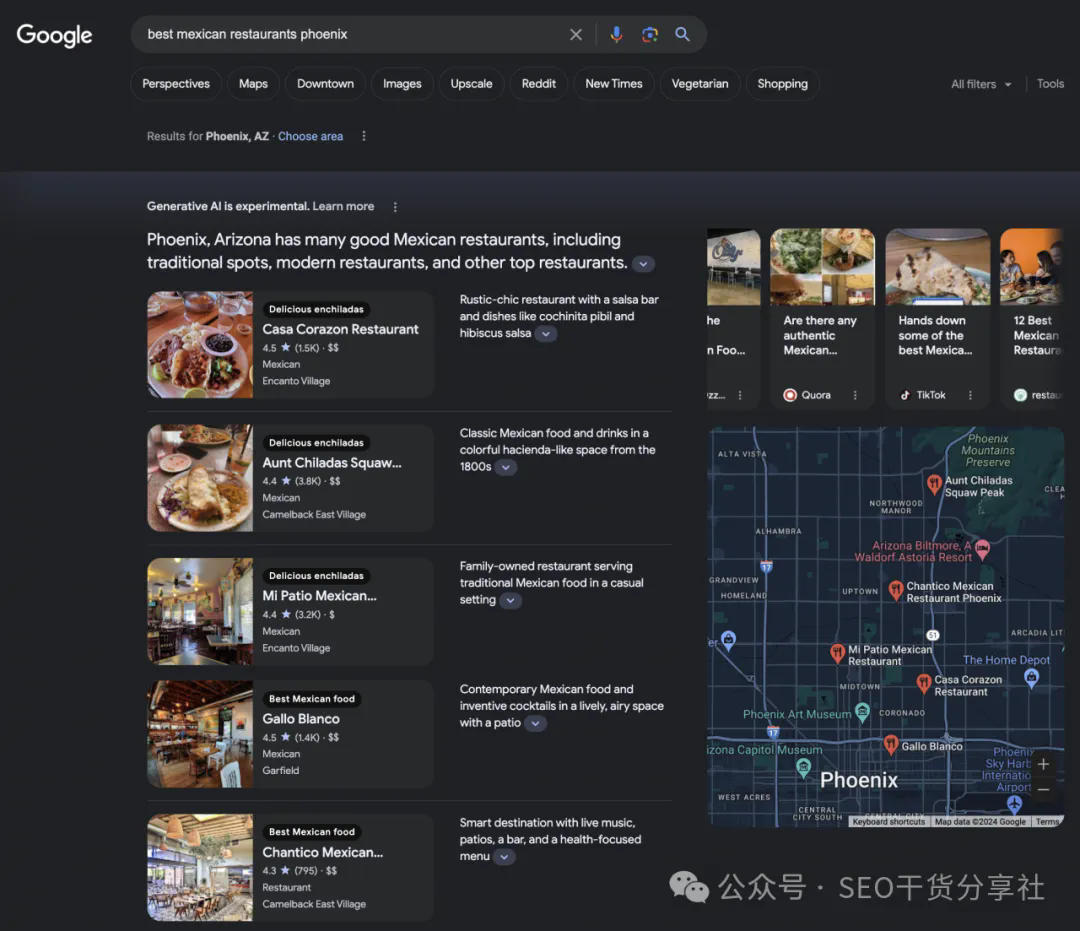Image resolution: width=1080 pixels, height=931 pixels.
Task: Click the Arizona Capitol Museum map marker
Action: tap(803, 768)
